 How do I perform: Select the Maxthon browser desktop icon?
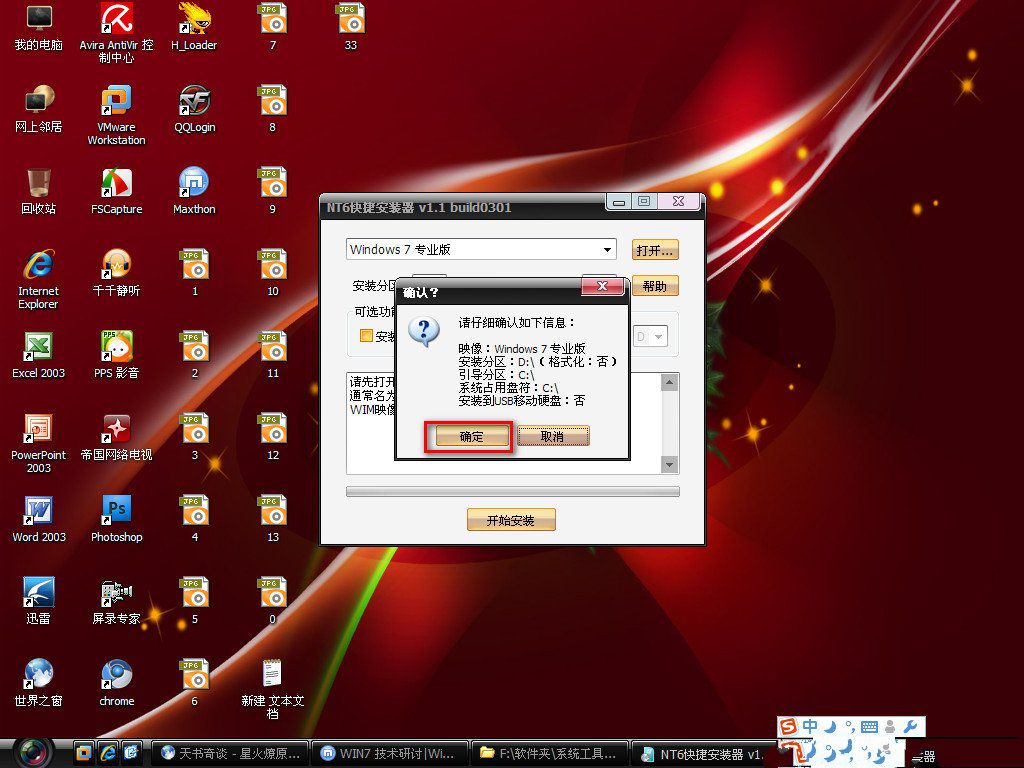194,183
